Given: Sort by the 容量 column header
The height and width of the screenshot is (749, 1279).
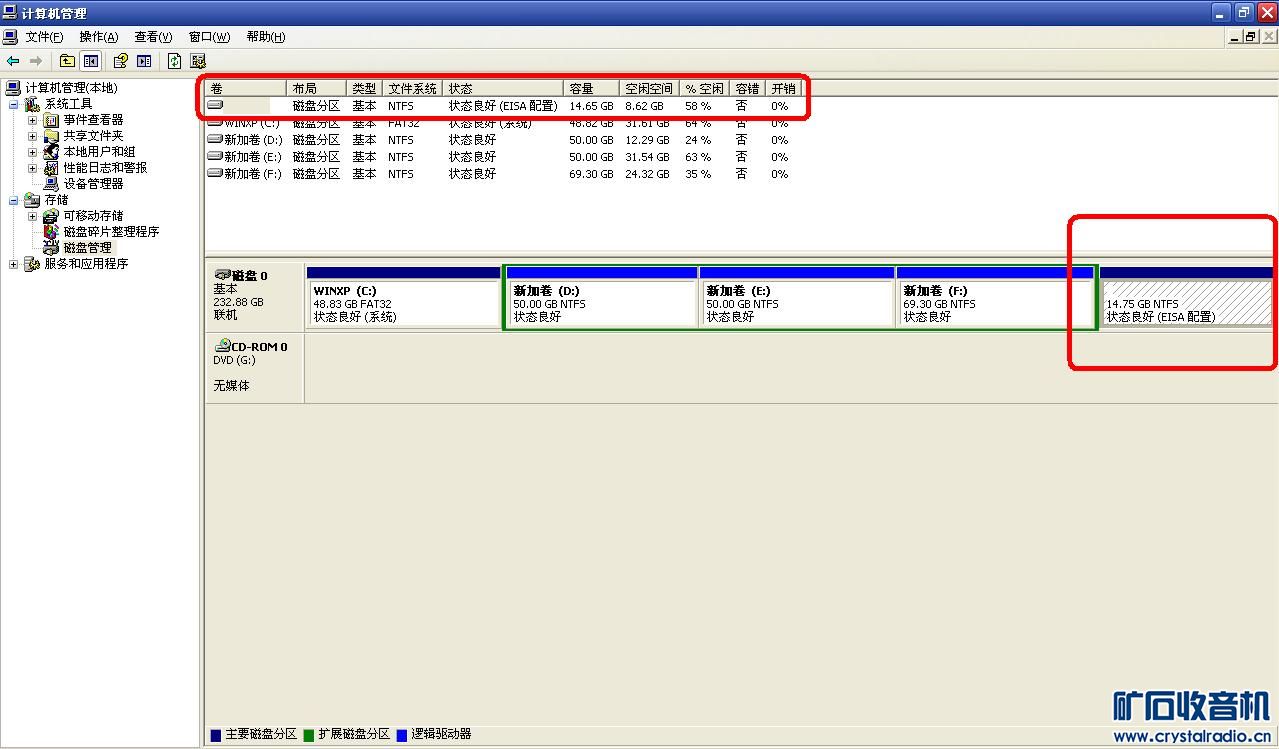Looking at the screenshot, I should [592, 89].
